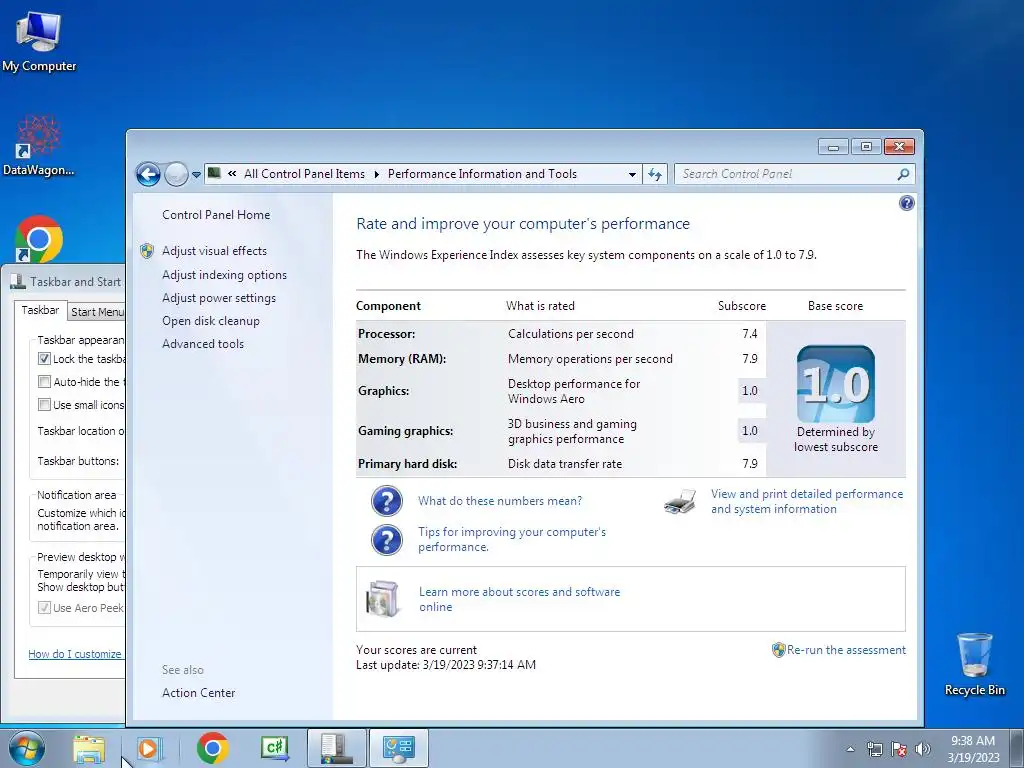Viewport: 1024px width, 768px height.
Task: Open help via the blue question icon
Action: [906, 203]
